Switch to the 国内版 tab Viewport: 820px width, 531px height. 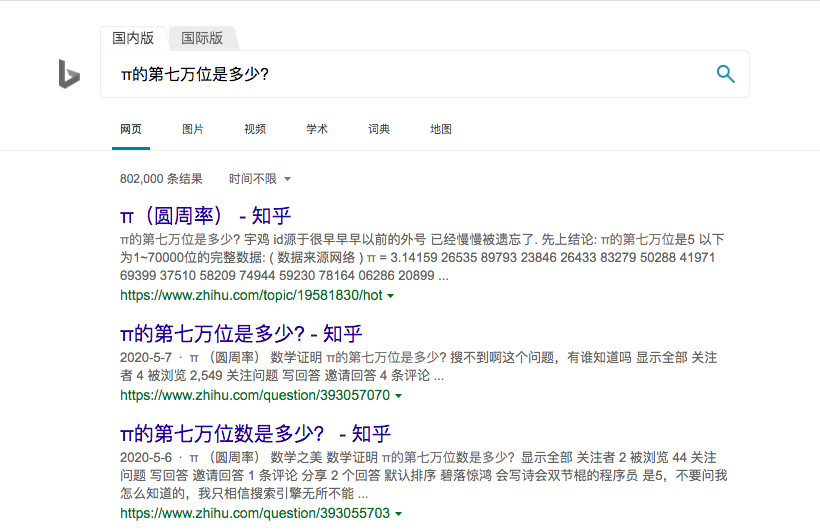pyautogui.click(x=133, y=38)
